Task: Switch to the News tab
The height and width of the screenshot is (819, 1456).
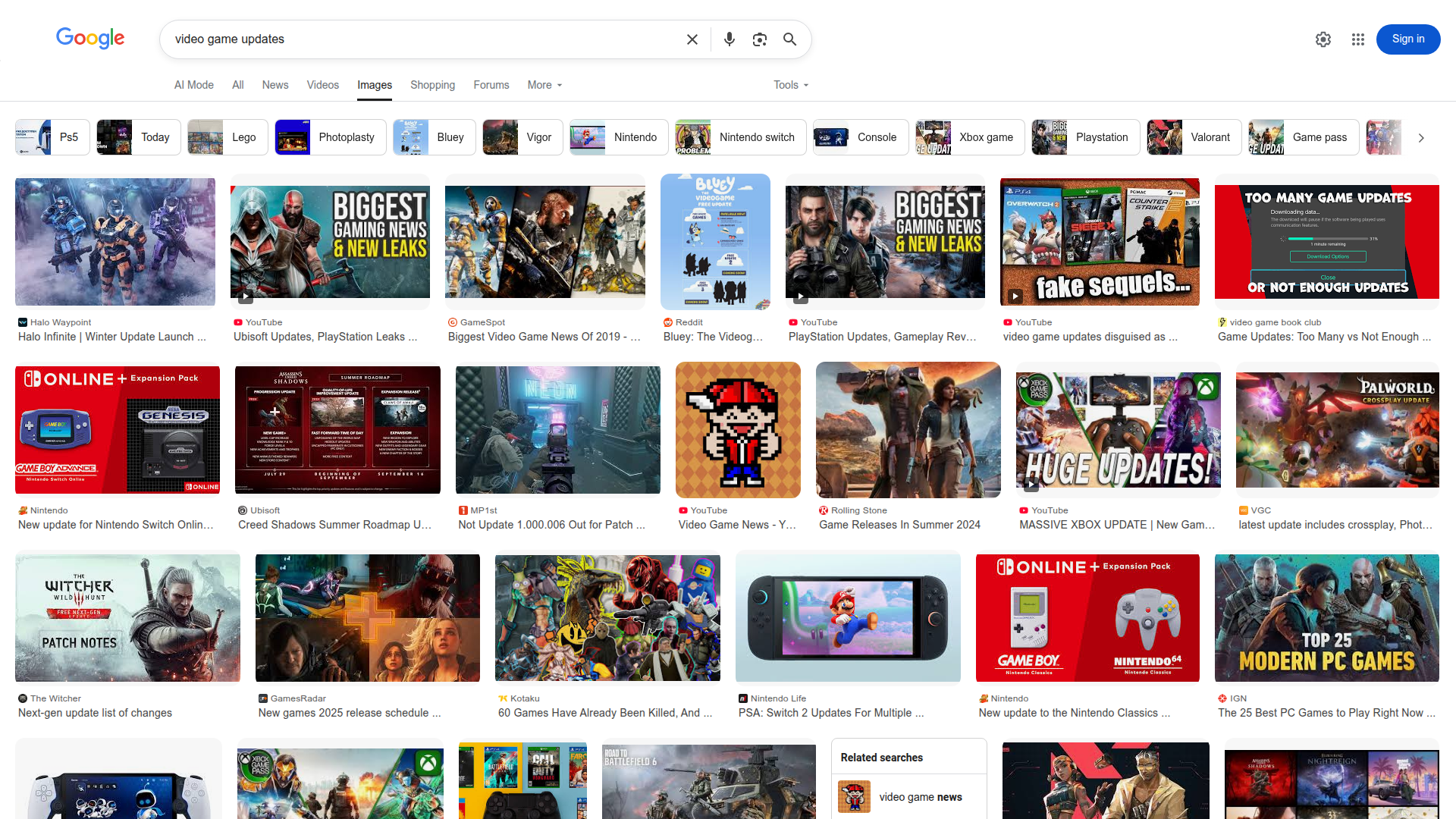Action: point(275,85)
